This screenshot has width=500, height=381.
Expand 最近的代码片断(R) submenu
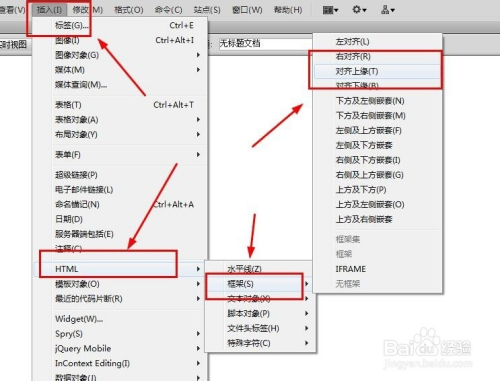pyautogui.click(x=120, y=299)
